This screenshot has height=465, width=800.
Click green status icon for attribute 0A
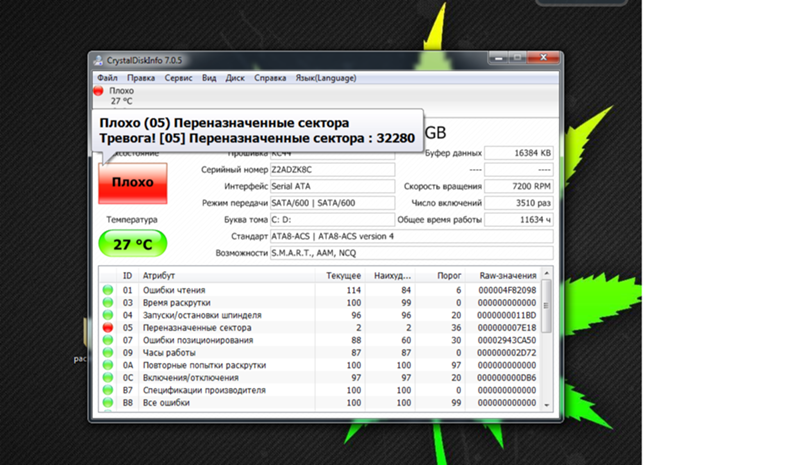tap(108, 365)
